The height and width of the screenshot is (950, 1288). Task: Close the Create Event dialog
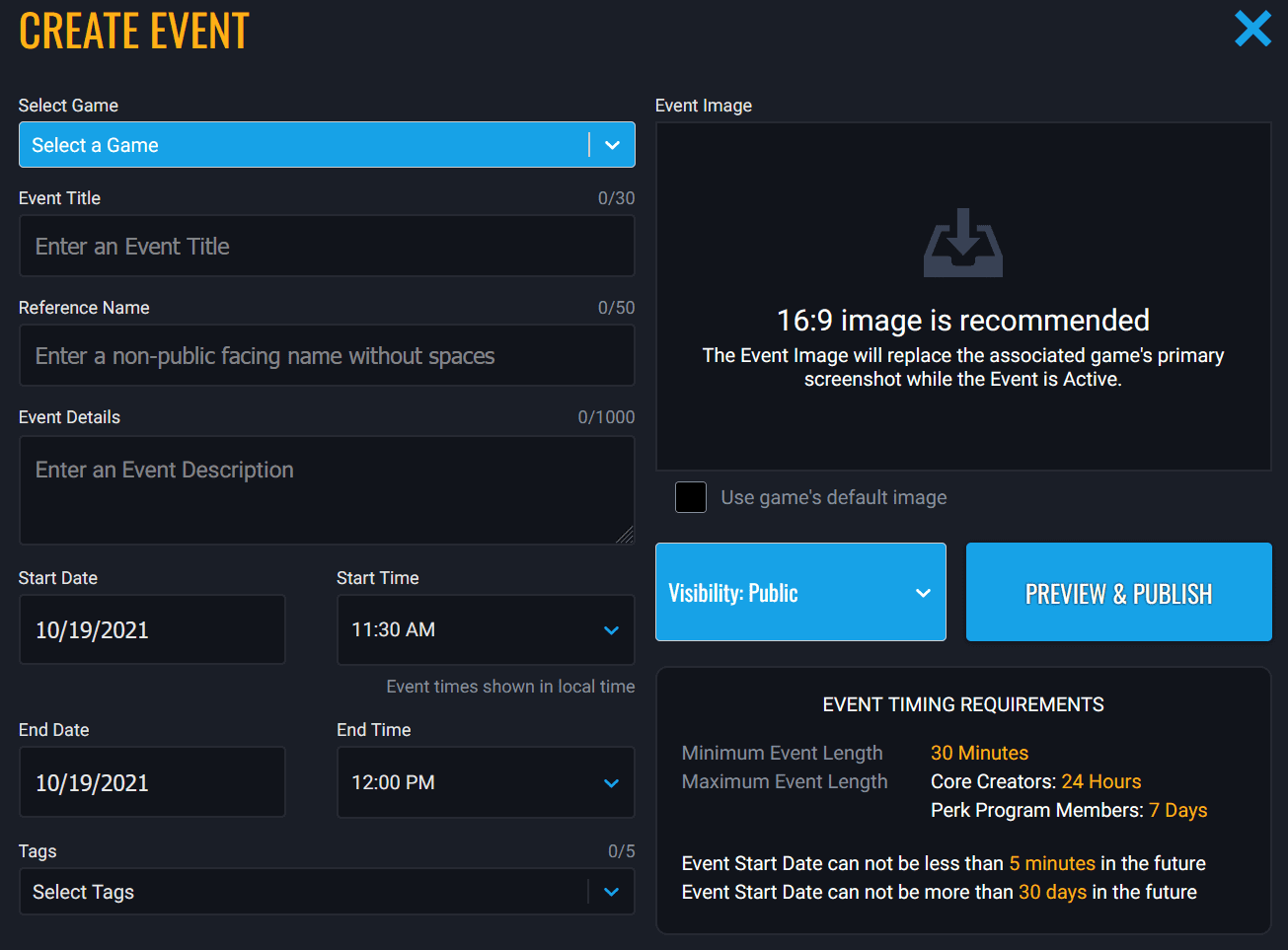1252,29
